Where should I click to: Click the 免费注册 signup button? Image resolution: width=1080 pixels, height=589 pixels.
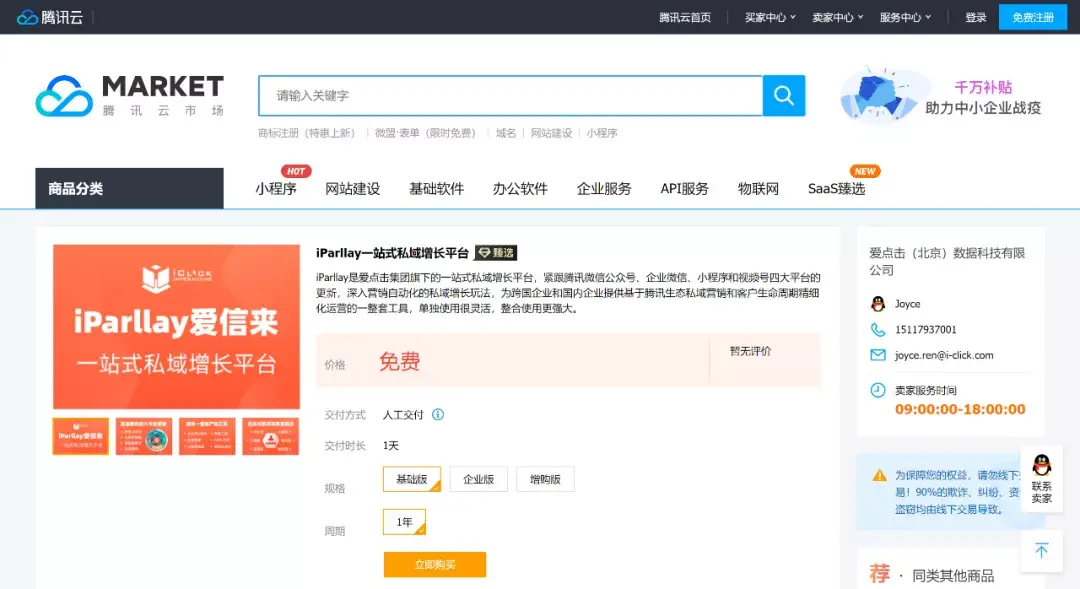click(x=1032, y=16)
